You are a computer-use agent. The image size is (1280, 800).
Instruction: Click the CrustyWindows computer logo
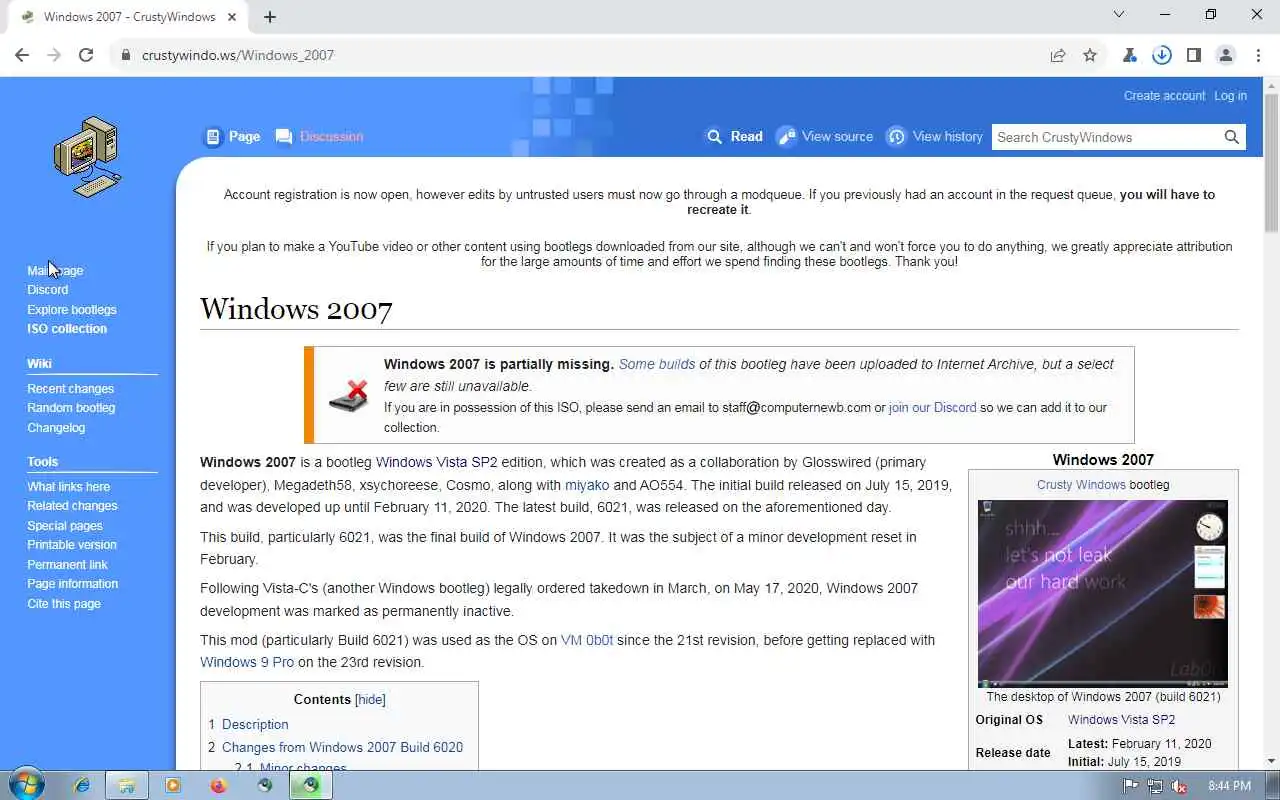87,157
